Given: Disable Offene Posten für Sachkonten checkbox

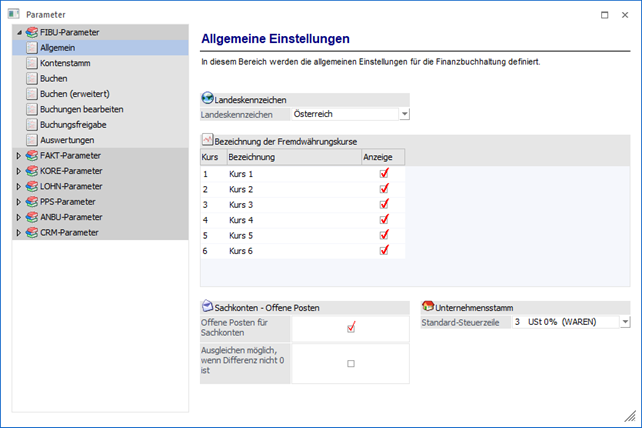Looking at the screenshot, I should [351, 327].
